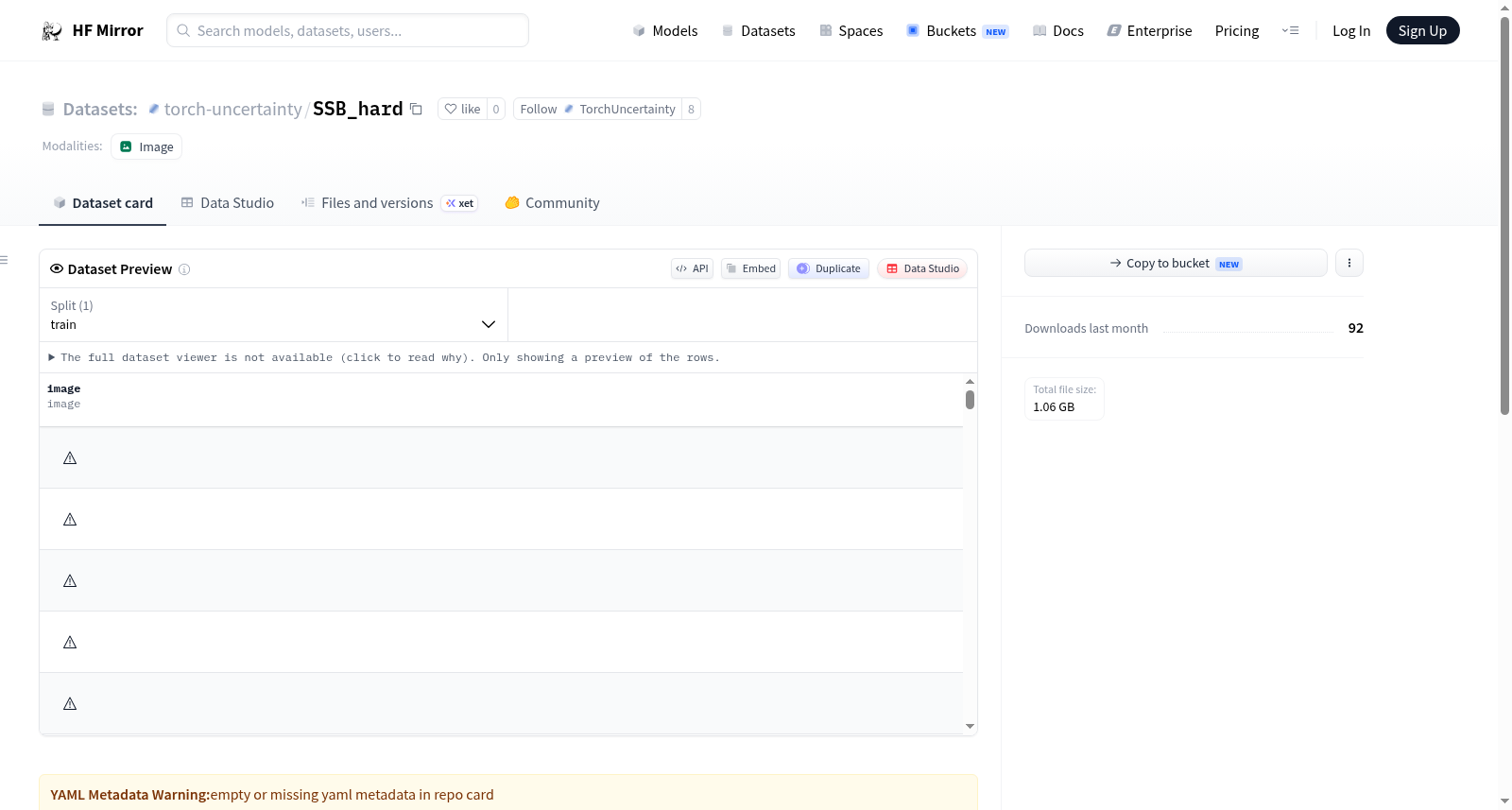Click the page vertical scrollbar thumb

[x=1505, y=215]
